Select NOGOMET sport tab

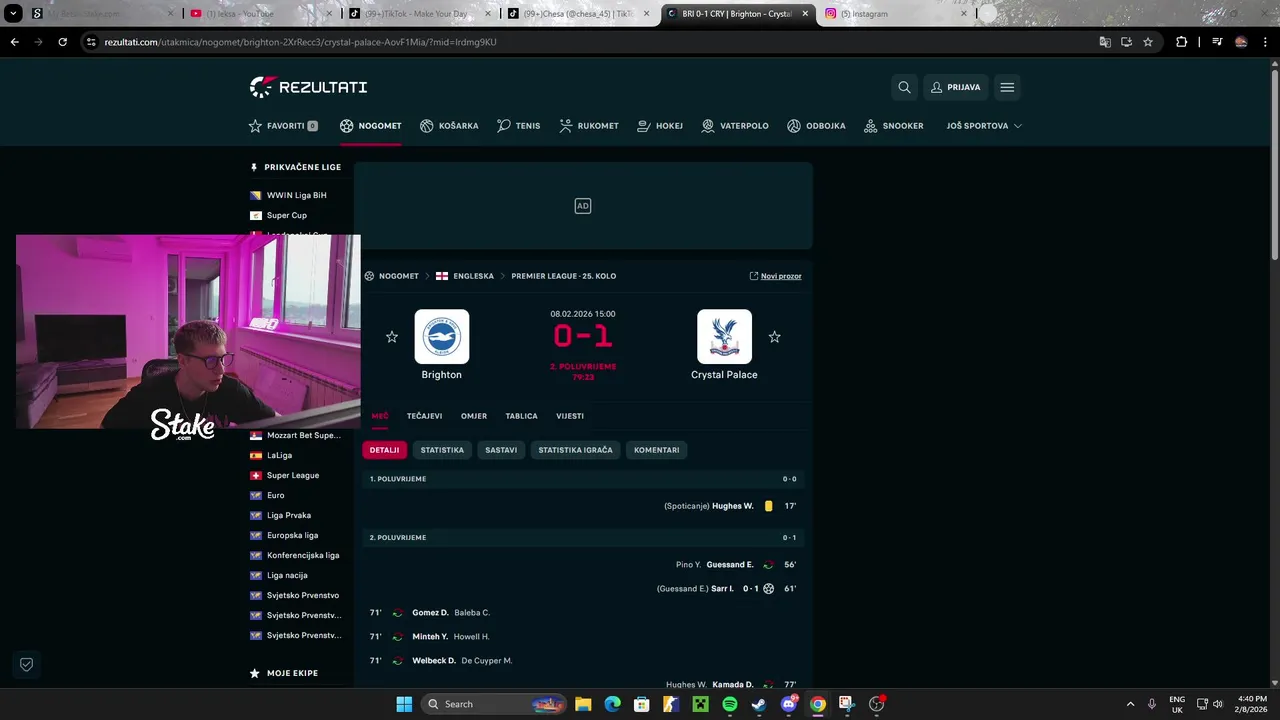371,126
